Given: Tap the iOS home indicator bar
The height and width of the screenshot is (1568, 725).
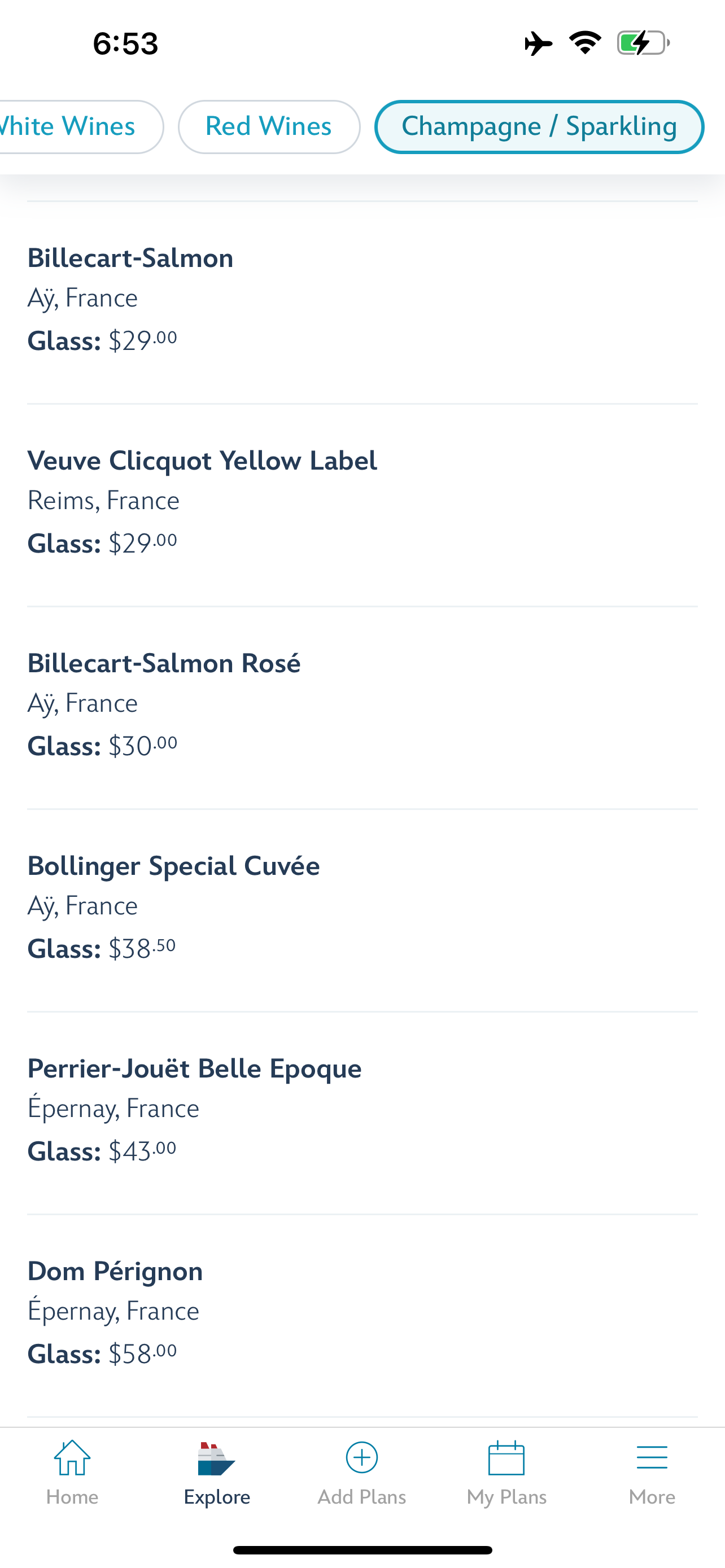Looking at the screenshot, I should pyautogui.click(x=362, y=1550).
